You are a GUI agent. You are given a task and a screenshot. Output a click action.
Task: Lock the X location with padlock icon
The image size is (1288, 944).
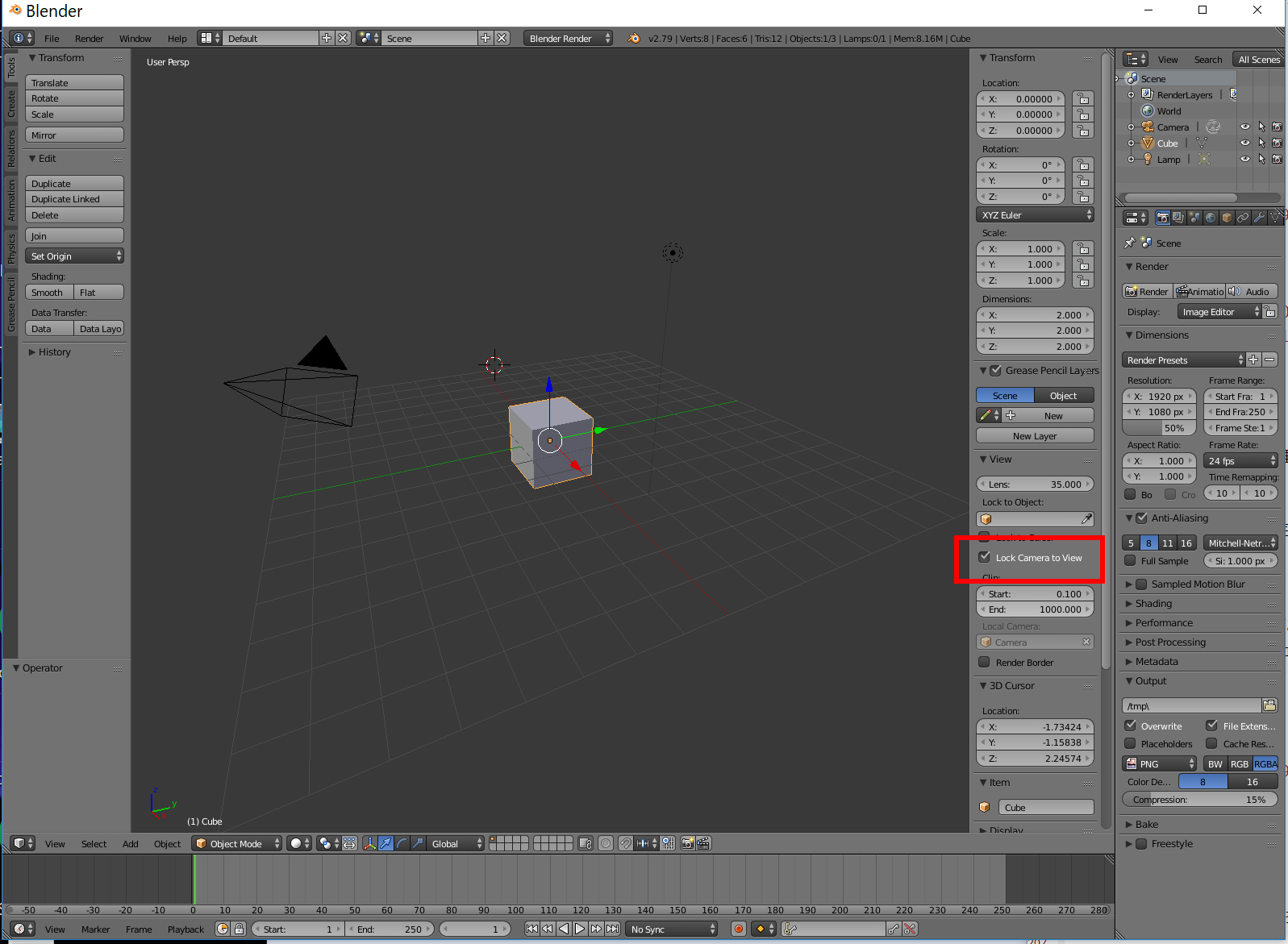tap(1083, 99)
